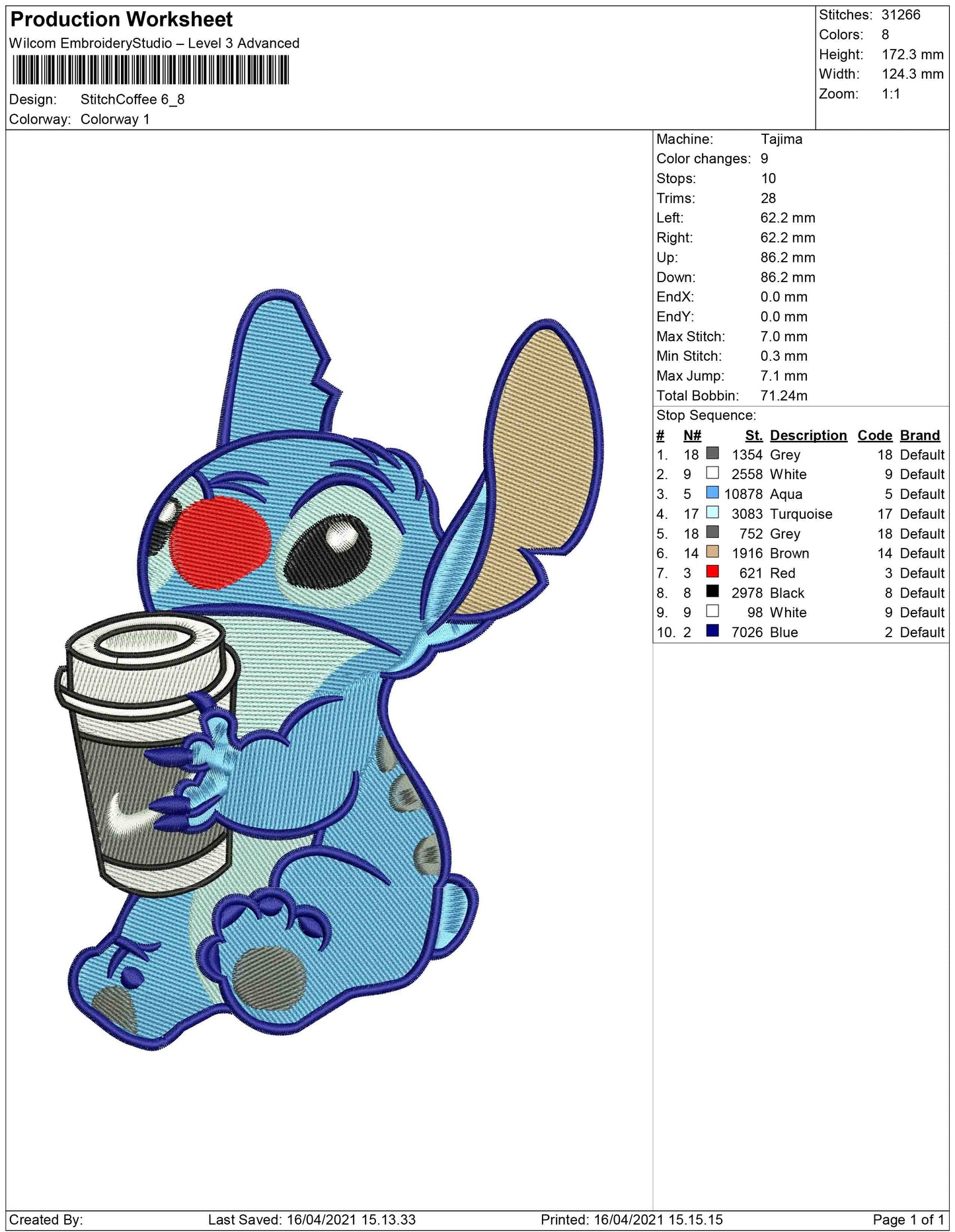Screen dimensions: 955x1232
Task: Click the stitch count "3083"
Action: pyautogui.click(x=747, y=514)
